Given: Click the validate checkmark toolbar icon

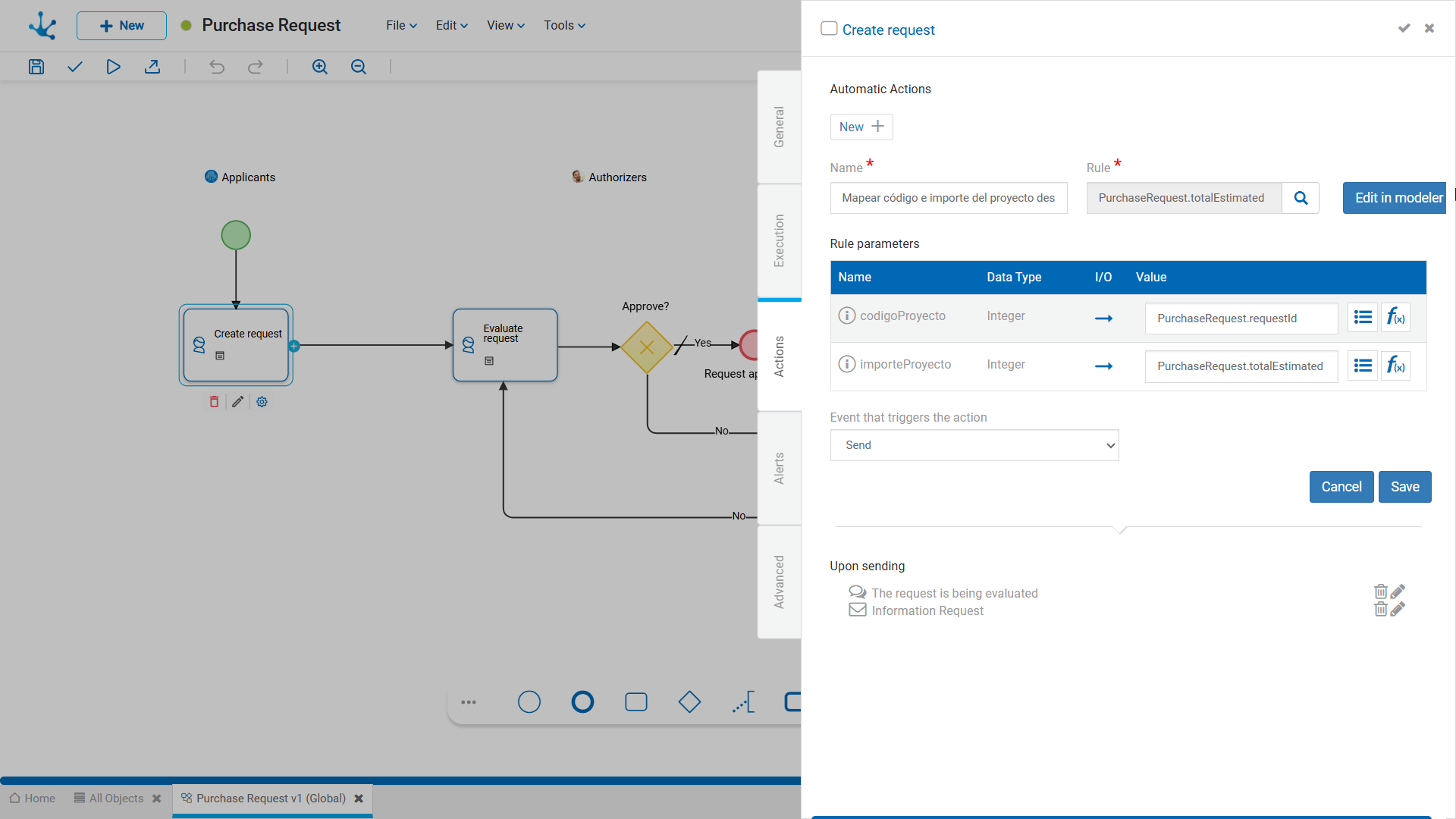Looking at the screenshot, I should [74, 67].
